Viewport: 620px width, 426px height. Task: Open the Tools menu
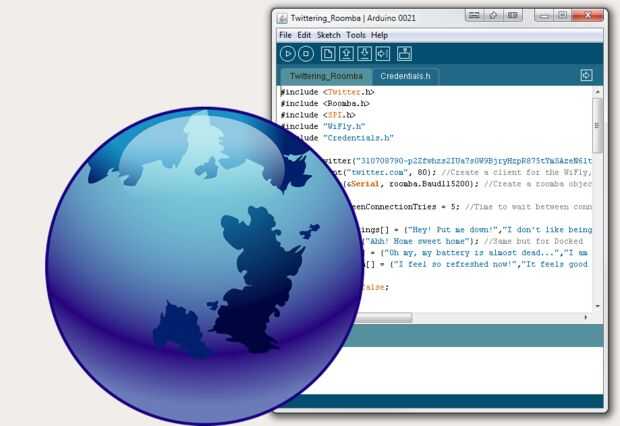355,35
